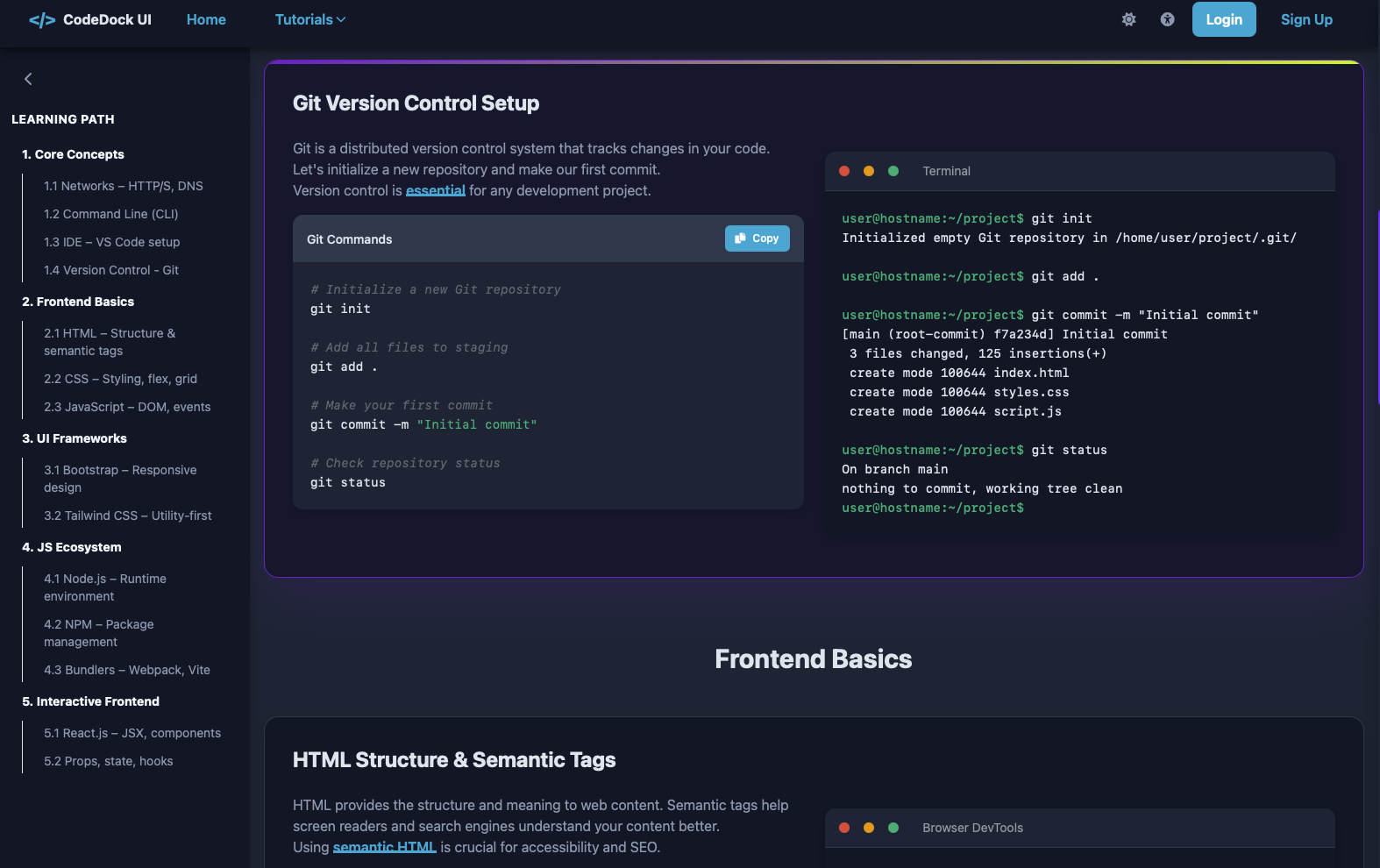Collapse the sidebar with the back chevron

click(28, 79)
